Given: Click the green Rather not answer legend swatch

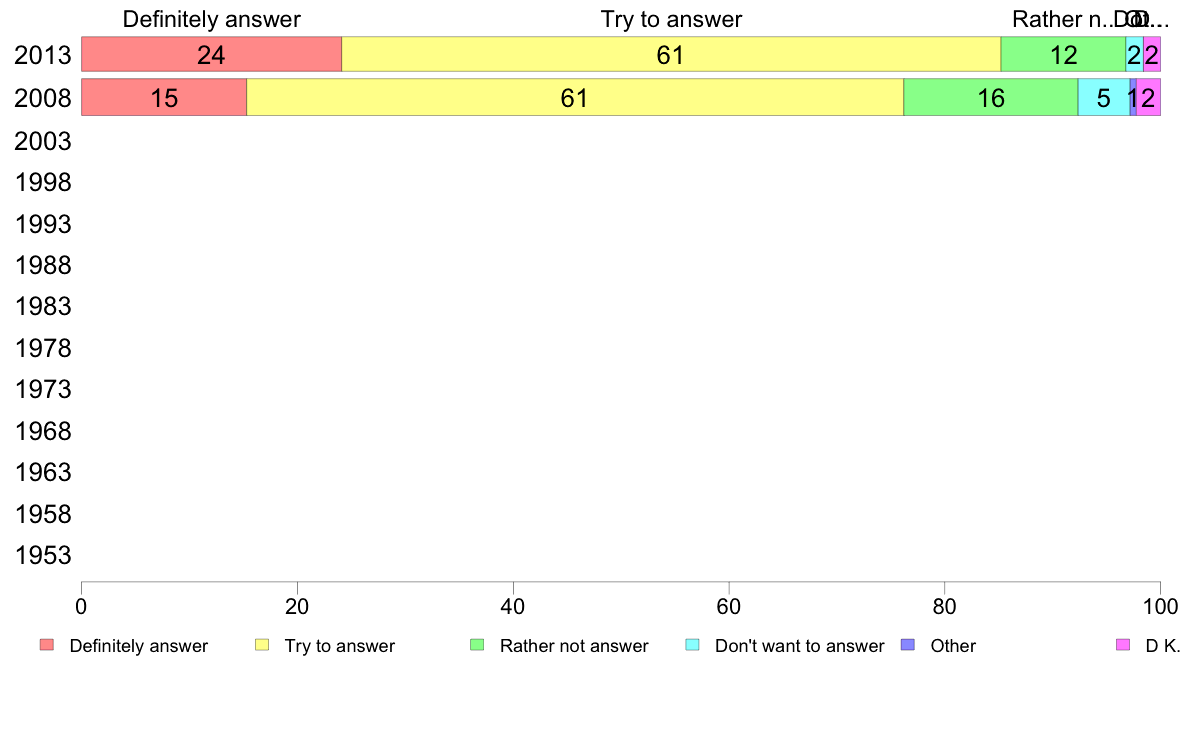Looking at the screenshot, I should tap(477, 645).
